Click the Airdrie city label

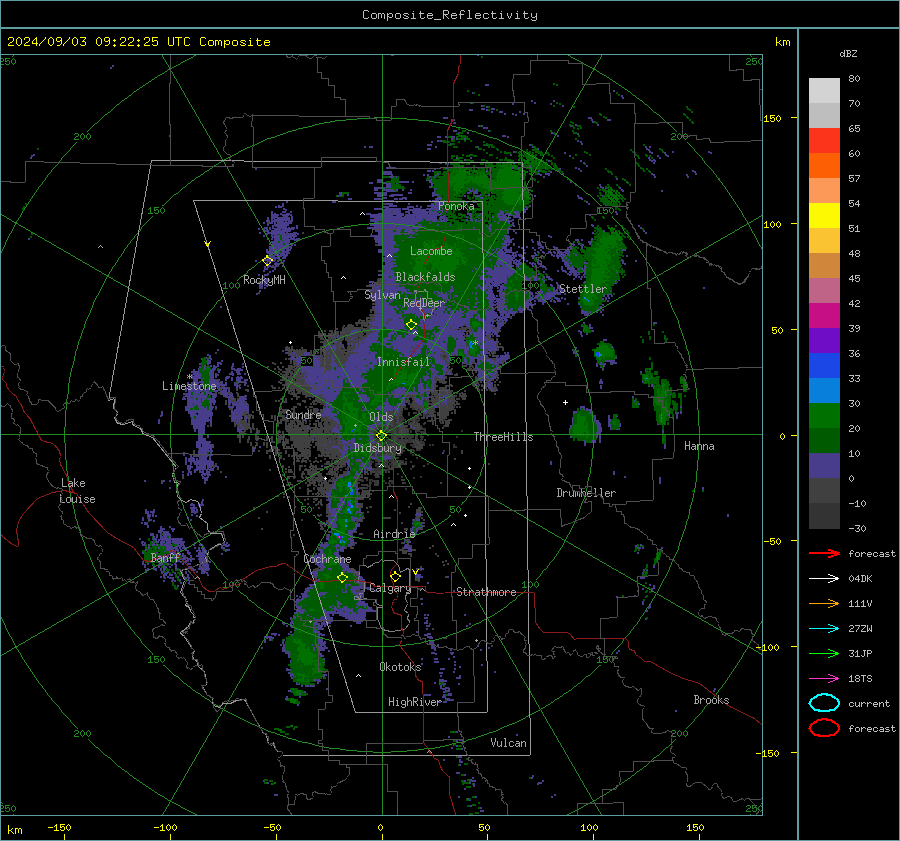(x=394, y=534)
